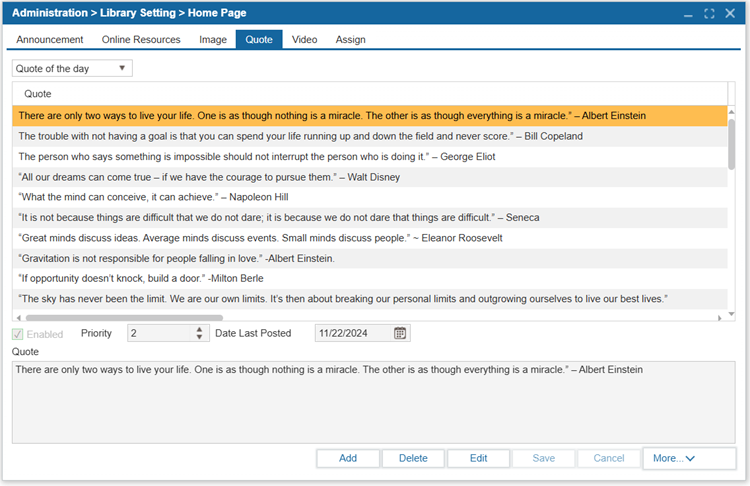The height and width of the screenshot is (486, 750).
Task: Click the scroll up arrow of quote list
Action: tap(731, 111)
